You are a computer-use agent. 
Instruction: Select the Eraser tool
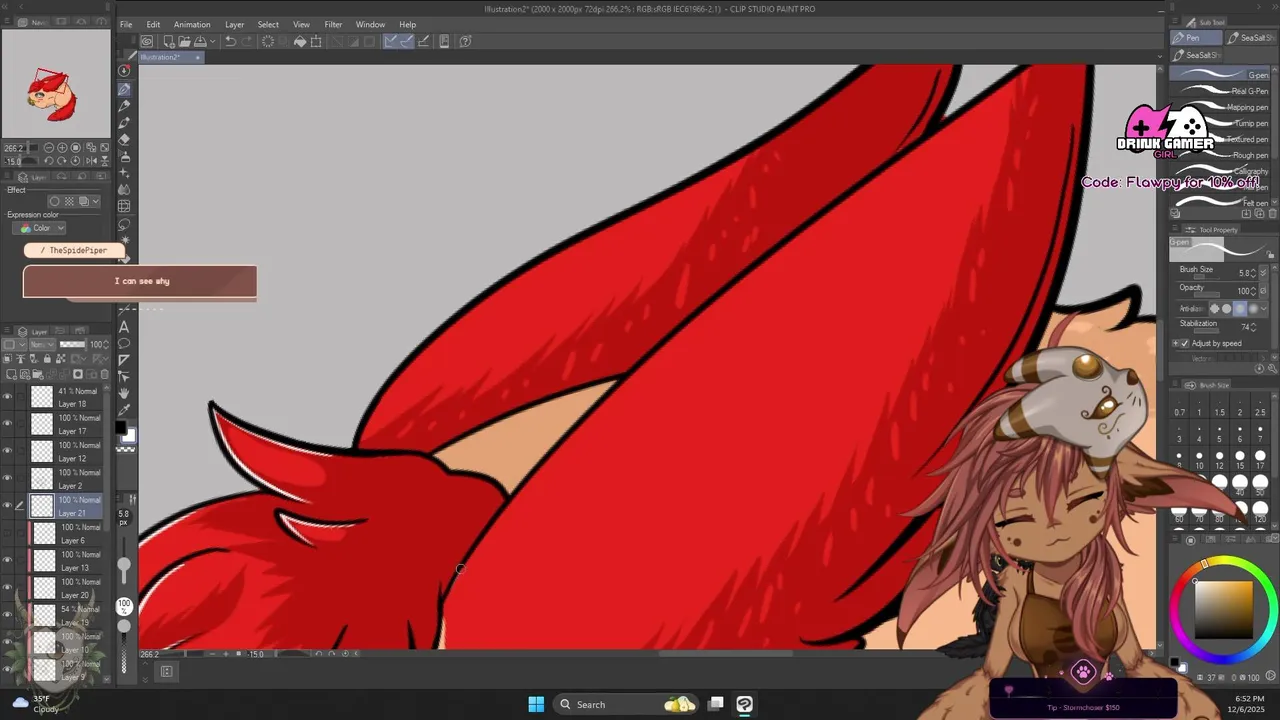pos(124,139)
